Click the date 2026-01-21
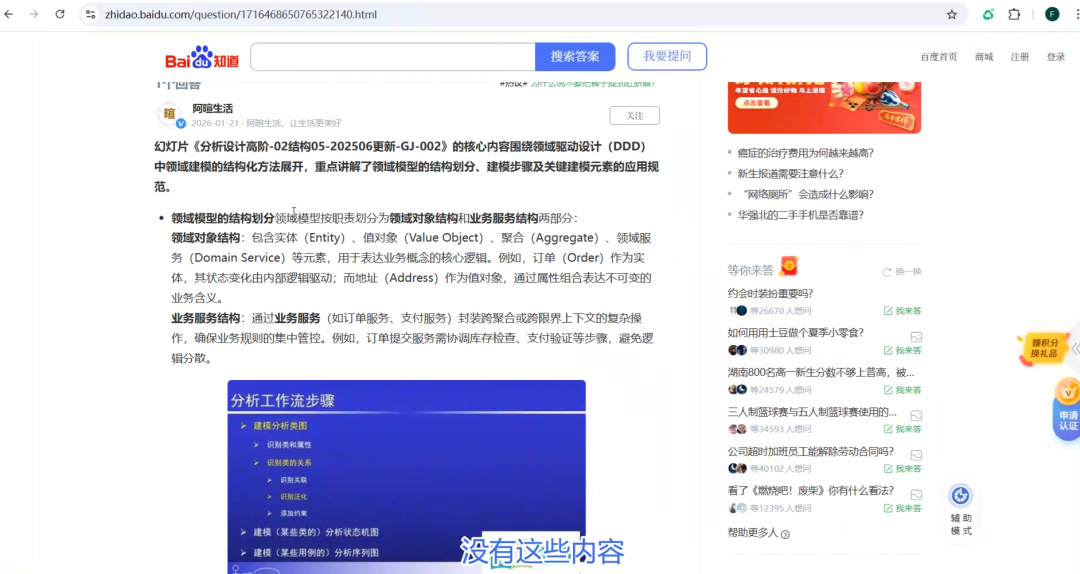 [x=215, y=123]
